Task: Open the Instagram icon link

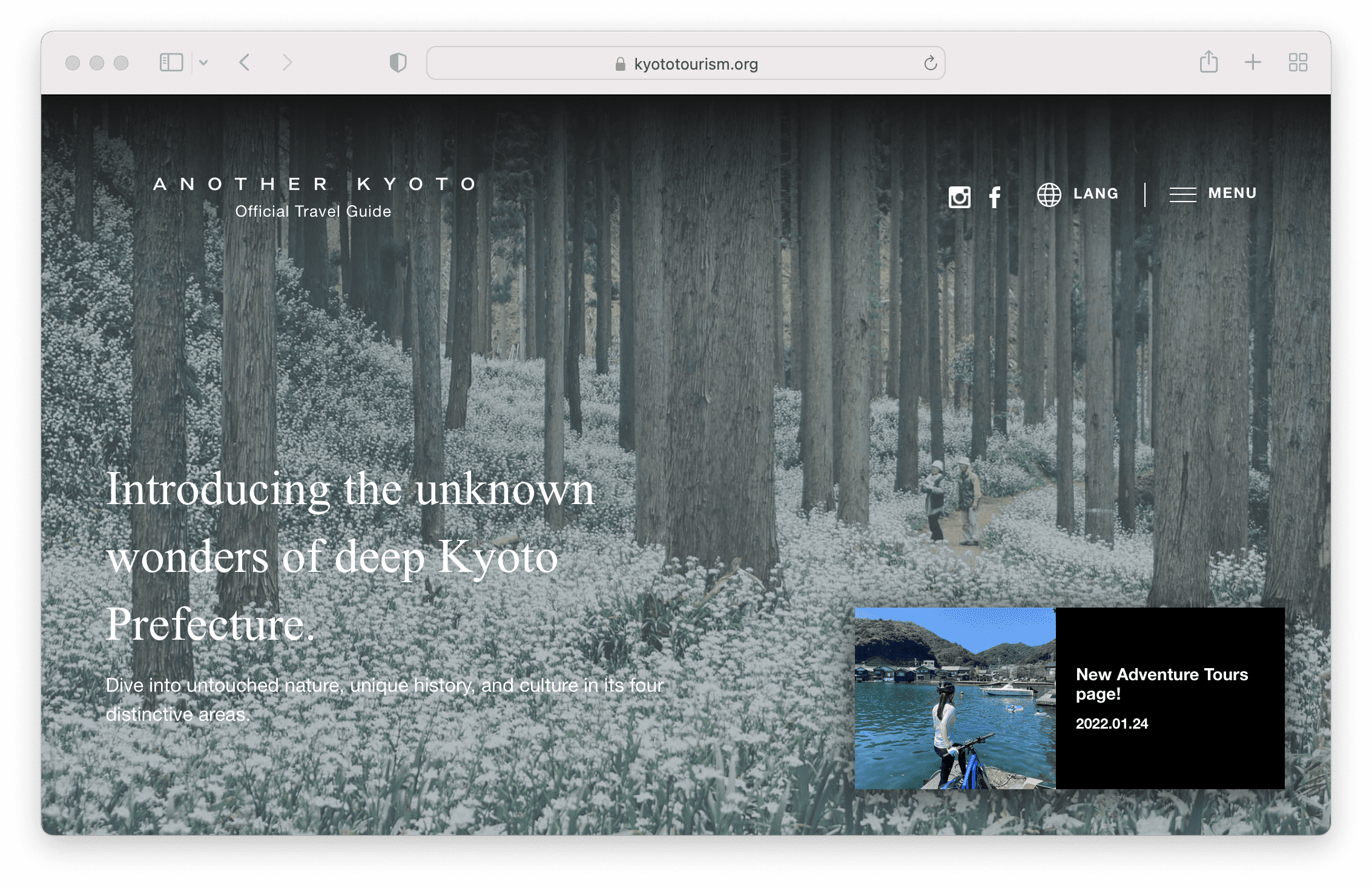Action: [x=960, y=197]
